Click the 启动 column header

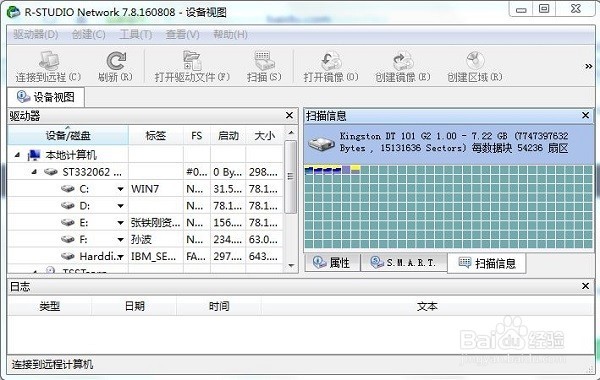228,135
